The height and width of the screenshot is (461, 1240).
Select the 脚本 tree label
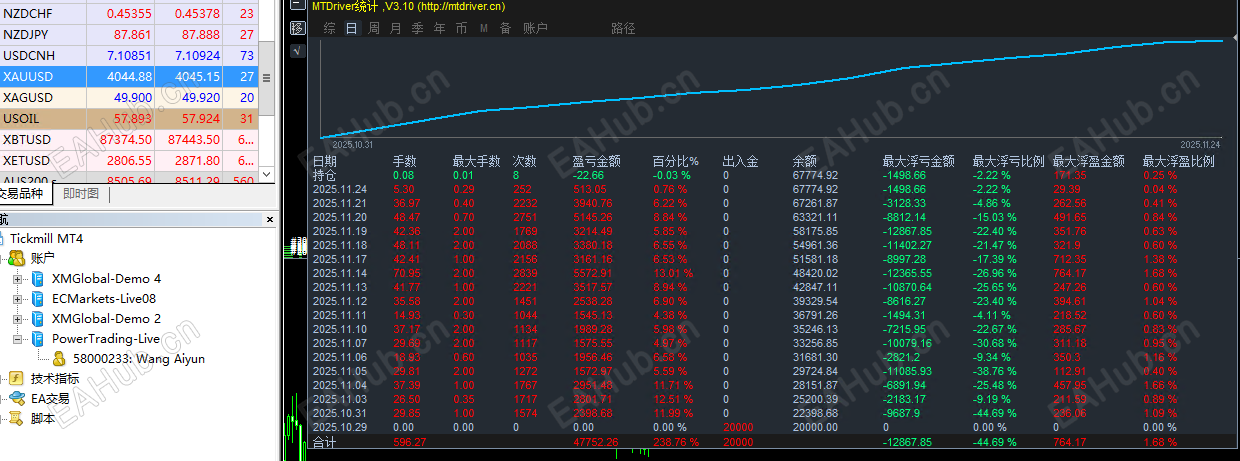(43, 418)
